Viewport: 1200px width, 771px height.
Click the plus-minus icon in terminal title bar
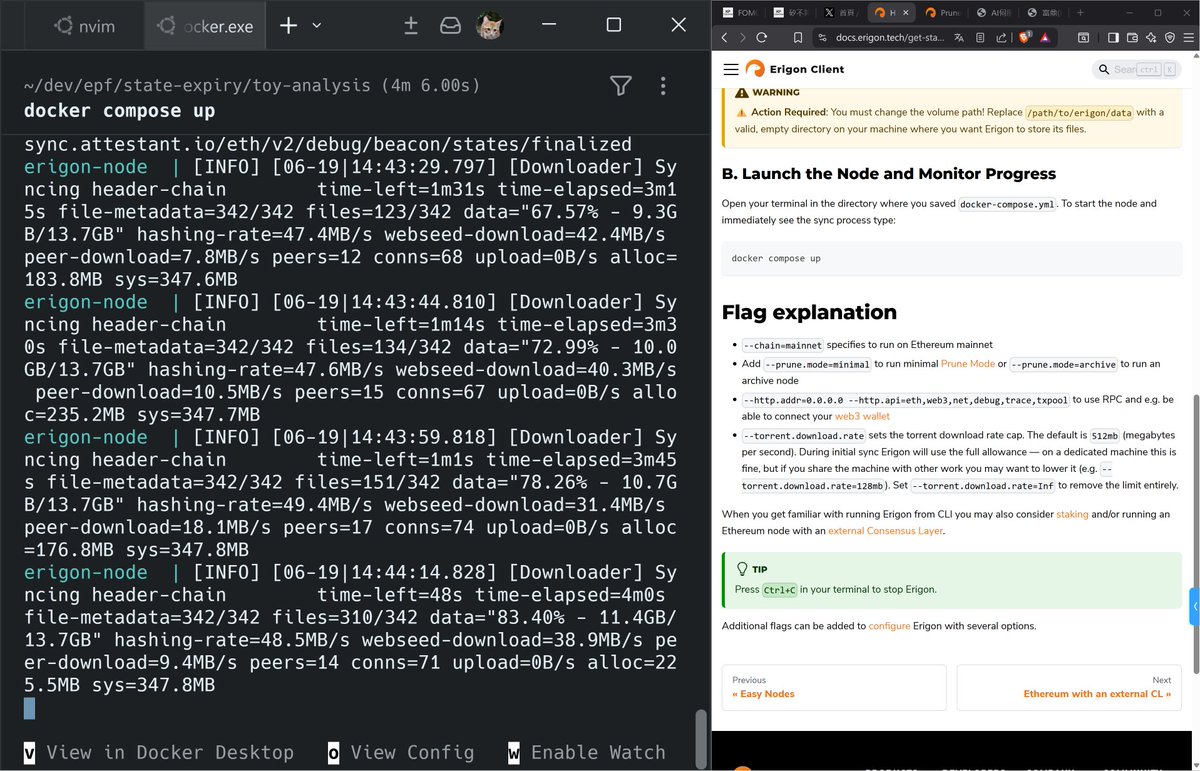tap(411, 26)
